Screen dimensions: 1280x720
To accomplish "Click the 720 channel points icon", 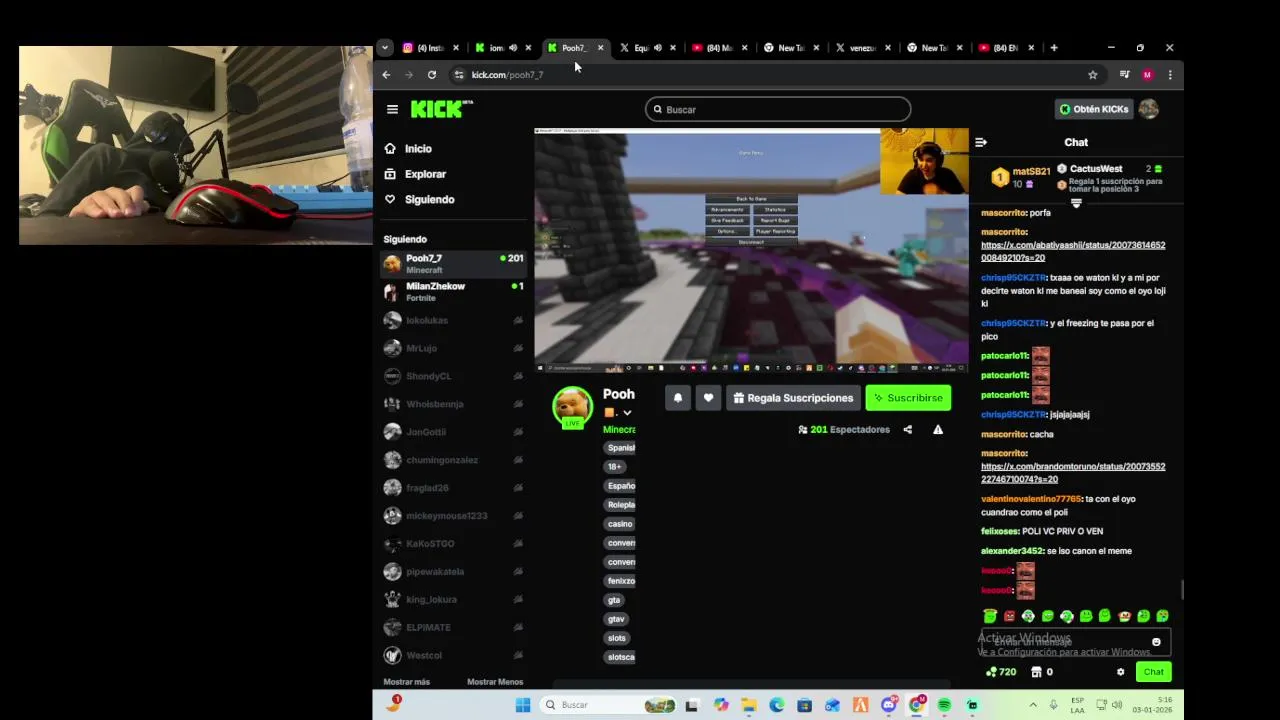I will pyautogui.click(x=1001, y=672).
